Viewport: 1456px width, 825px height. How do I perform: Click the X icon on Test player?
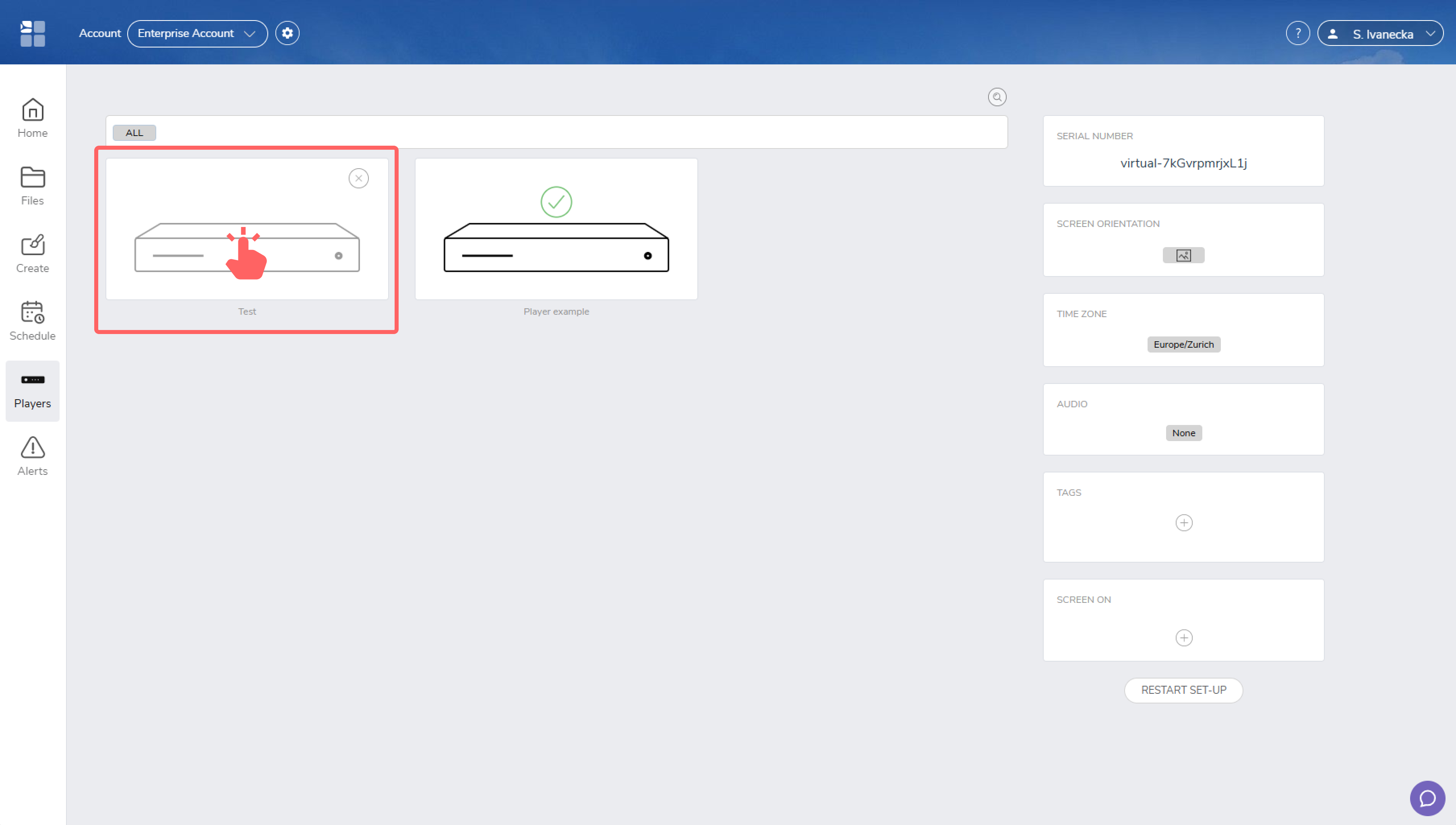click(x=358, y=179)
